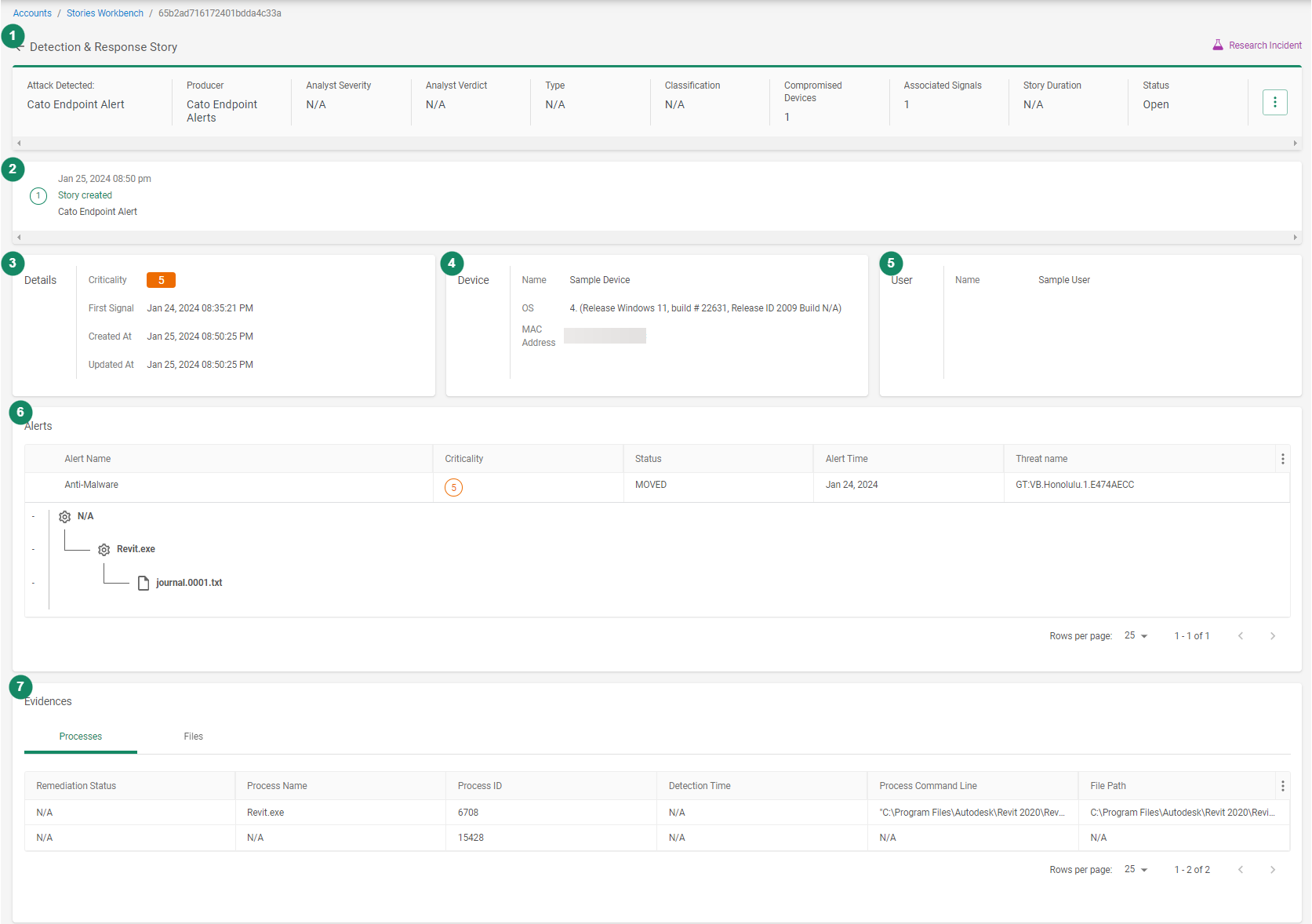The height and width of the screenshot is (924, 1312).
Task: Open Alerts rows per page dropdown
Action: (1136, 635)
